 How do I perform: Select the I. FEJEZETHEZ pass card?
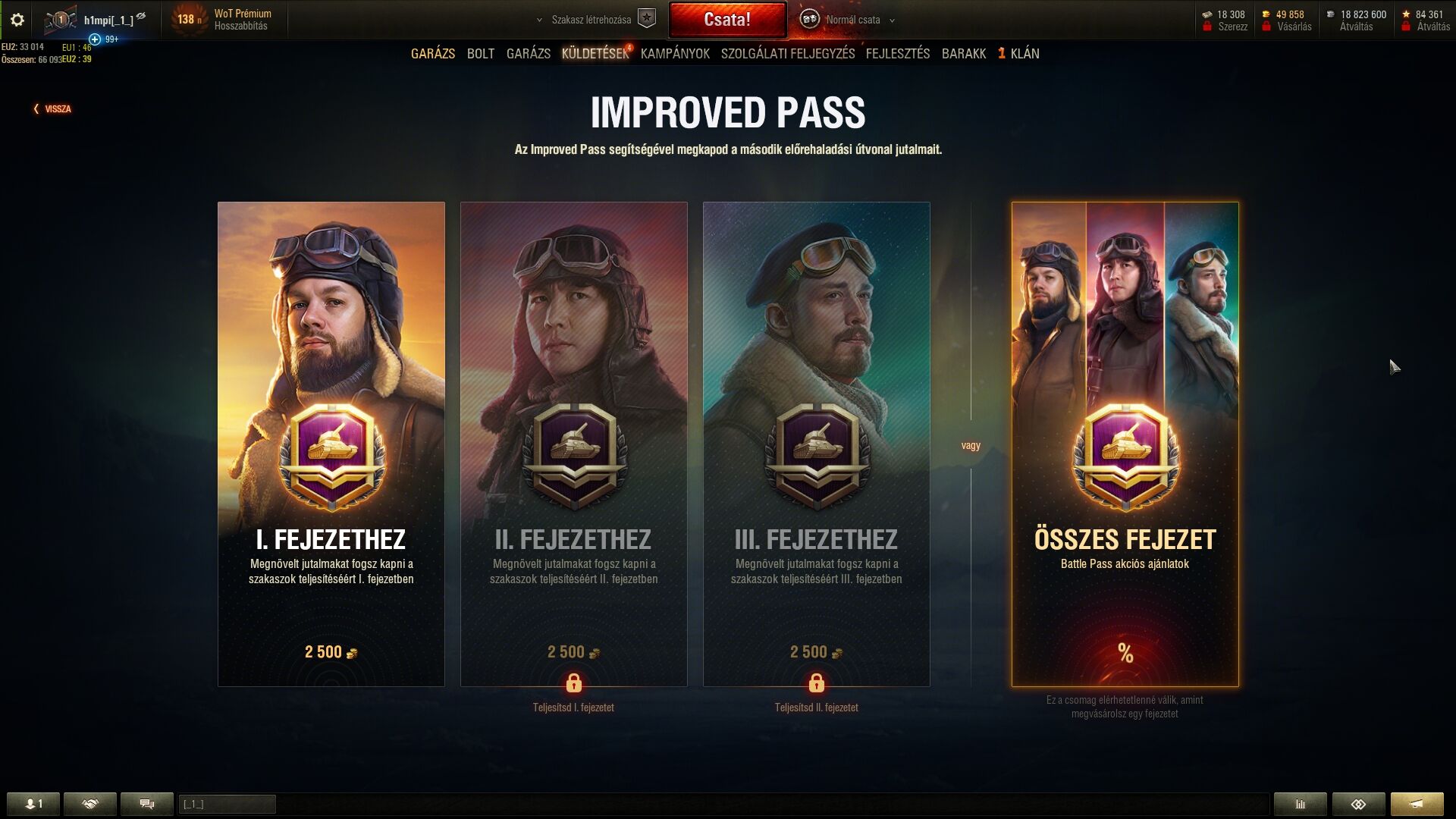pos(331,444)
